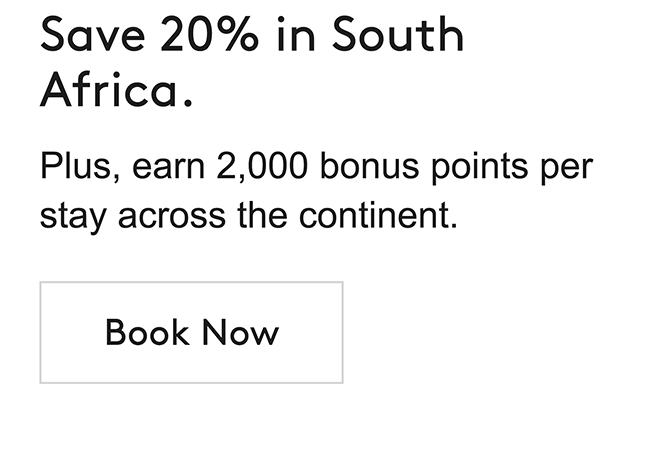Click the "2,000" number in the paragraph
660x460 pixels.
[x=261, y=166]
